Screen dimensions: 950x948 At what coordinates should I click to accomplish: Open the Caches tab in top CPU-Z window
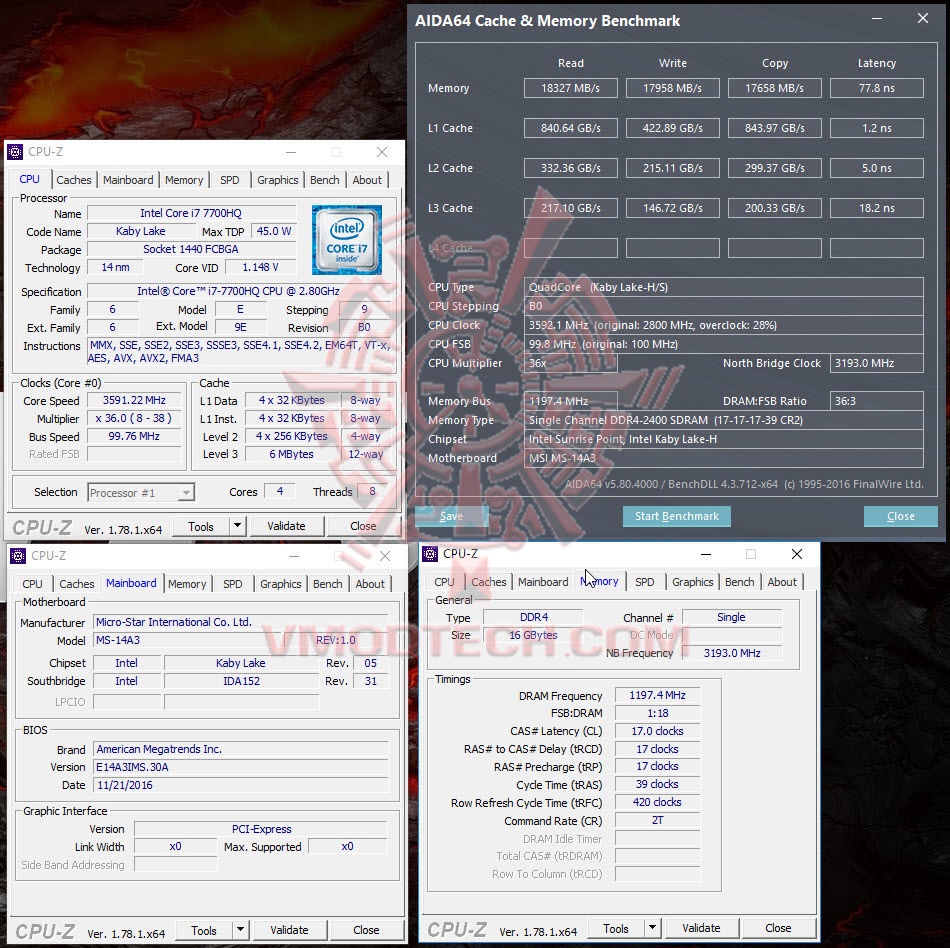73,180
